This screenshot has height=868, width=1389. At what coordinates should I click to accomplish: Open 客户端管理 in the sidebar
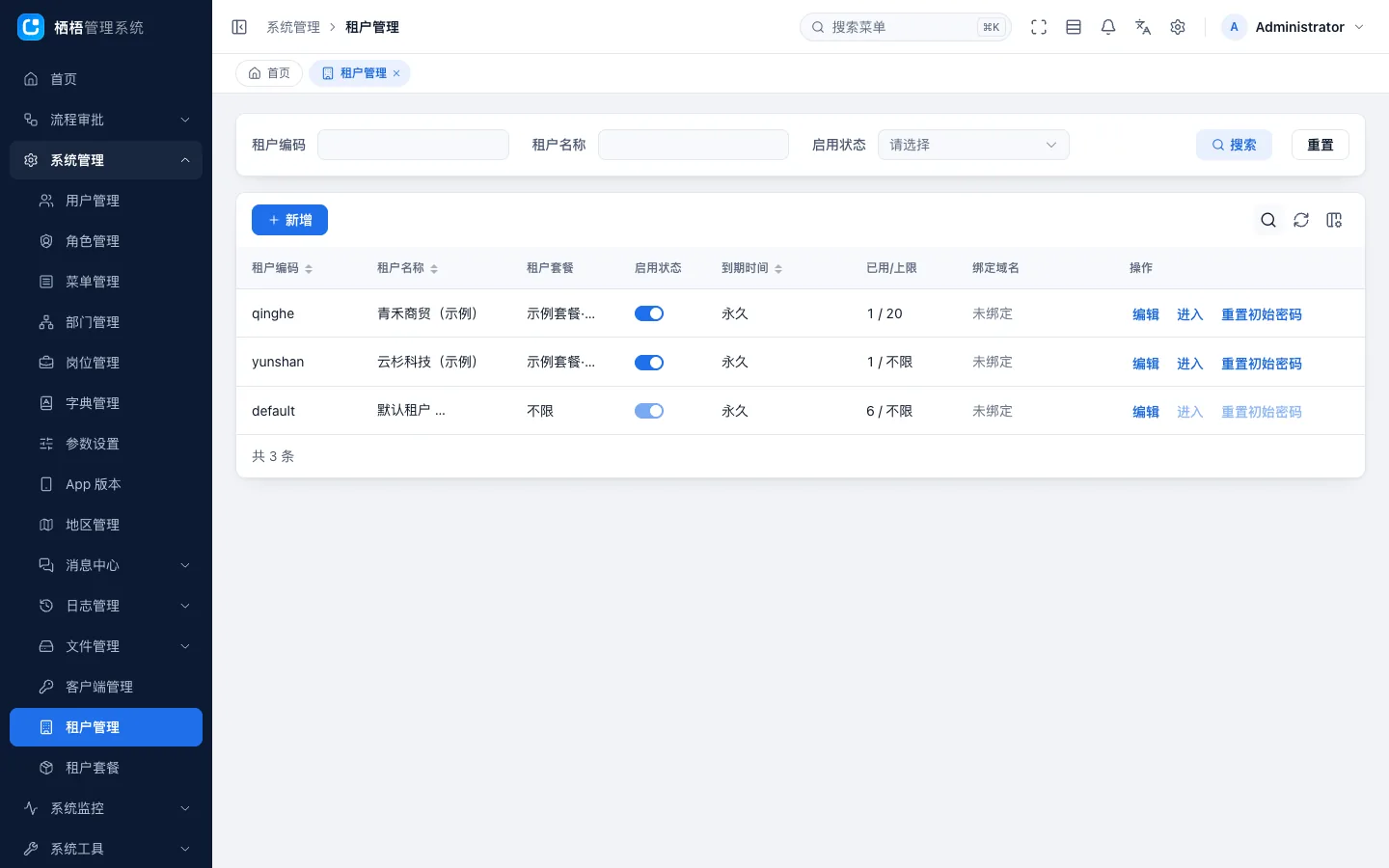tap(106, 687)
